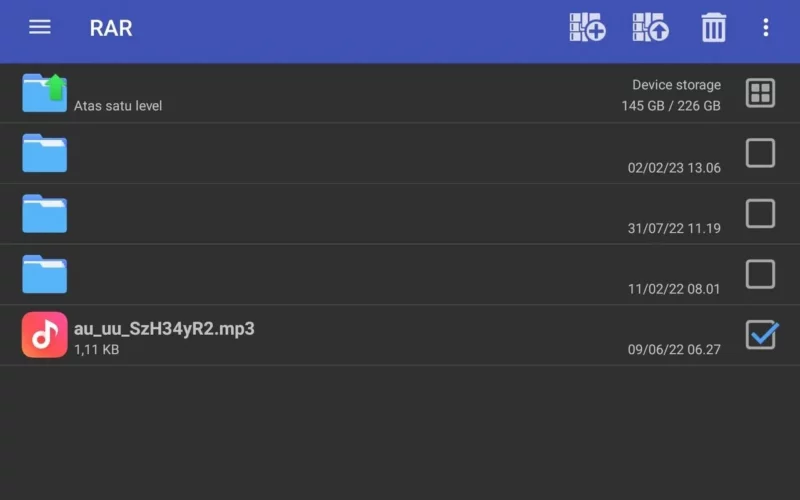This screenshot has width=800, height=500.
Task: Open the hamburger navigation menu
Action: coord(40,27)
